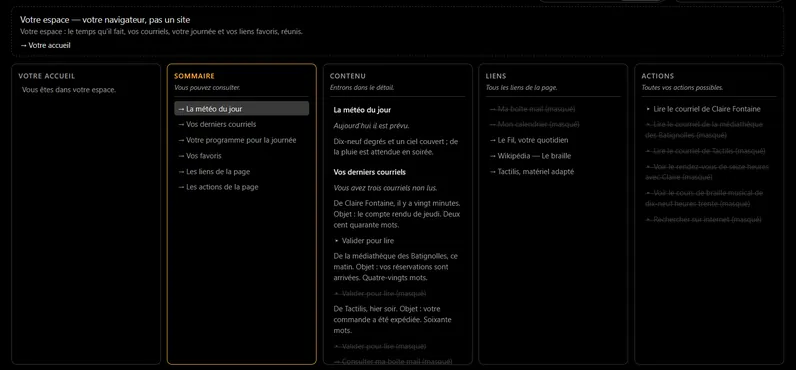The width and height of the screenshot is (796, 370).
Task: Open the 'Tactilis, matériel adapté' link
Action: [532, 172]
